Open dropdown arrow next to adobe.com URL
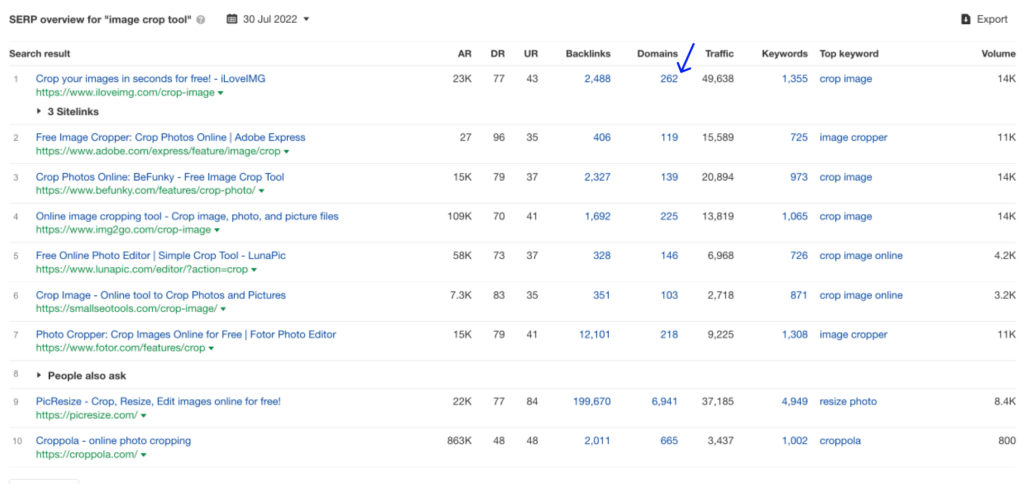The image size is (1024, 484). pos(287,152)
